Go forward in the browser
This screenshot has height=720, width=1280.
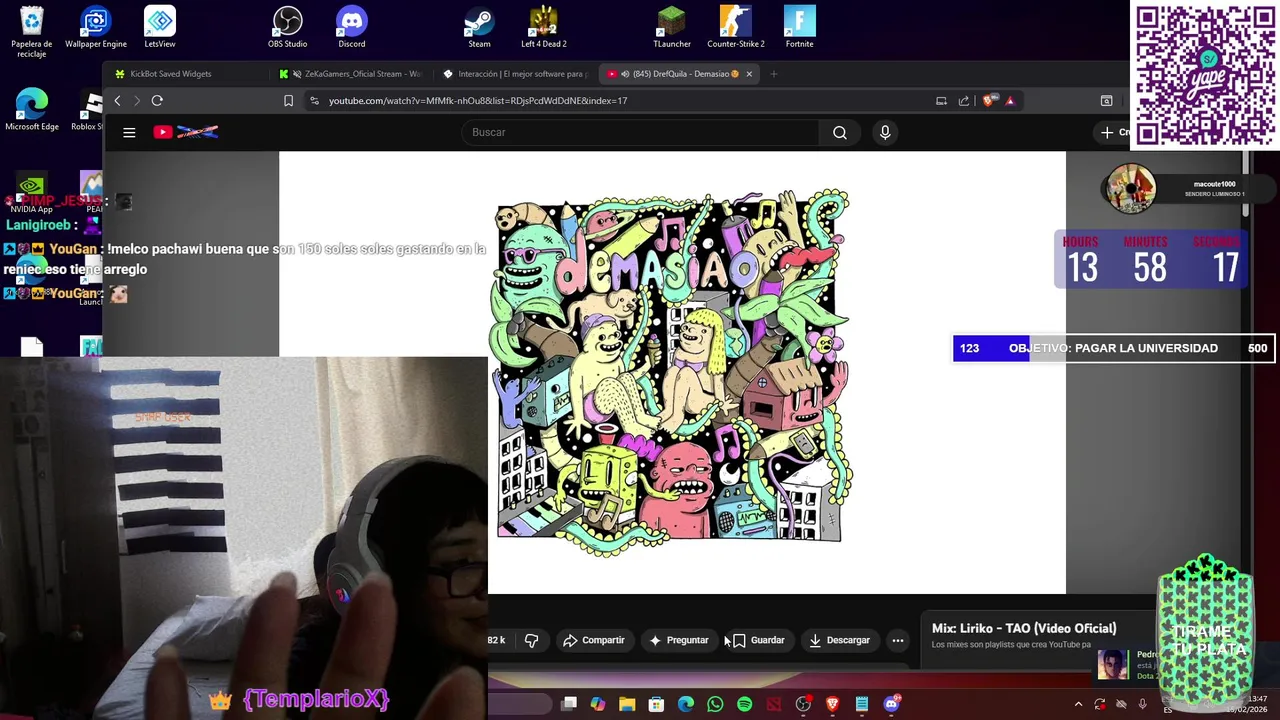click(x=137, y=101)
